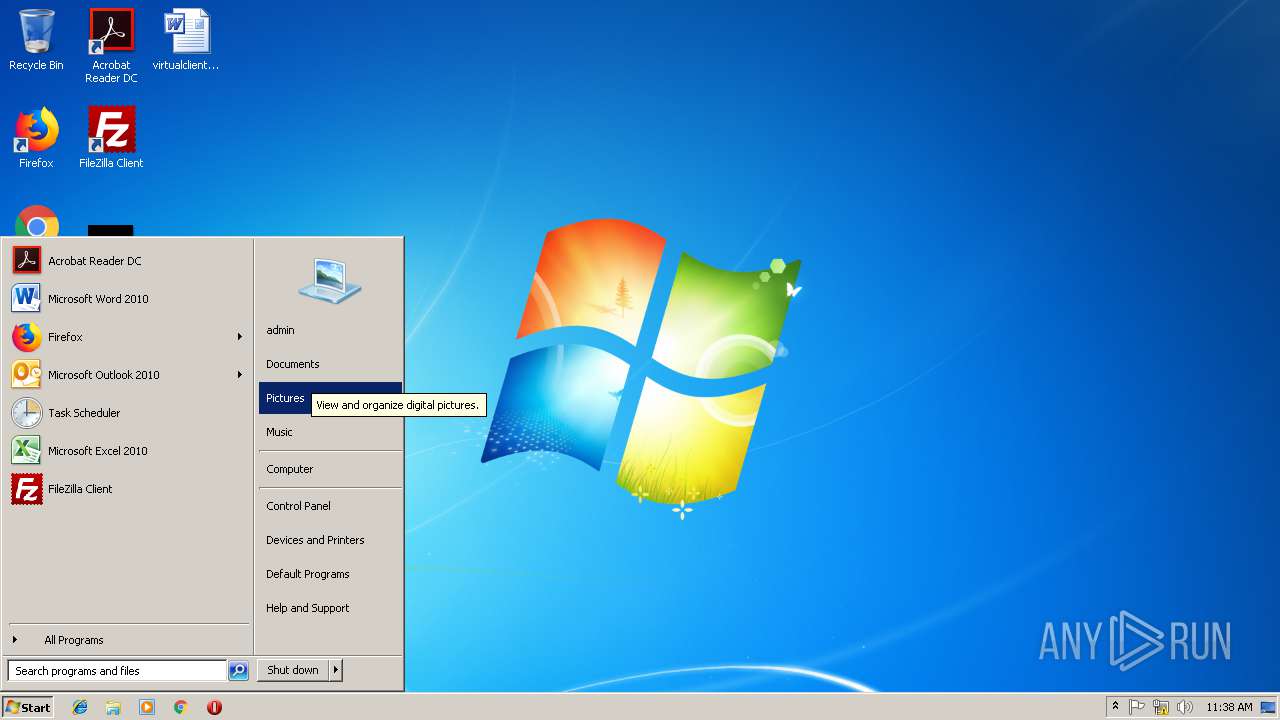Open Devices and Printers
This screenshot has width=1280, height=720.
click(x=330, y=540)
